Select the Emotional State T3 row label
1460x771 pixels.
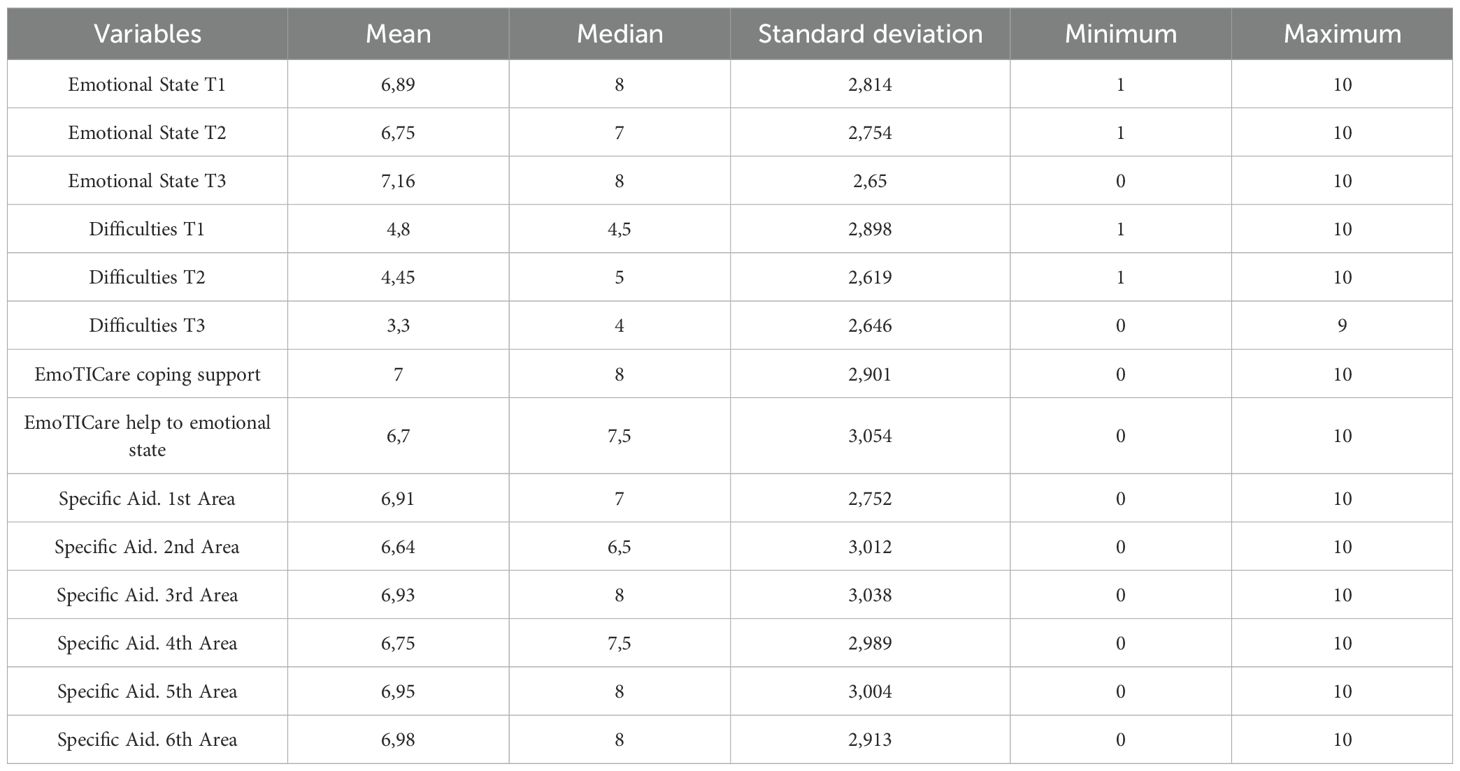(x=147, y=181)
